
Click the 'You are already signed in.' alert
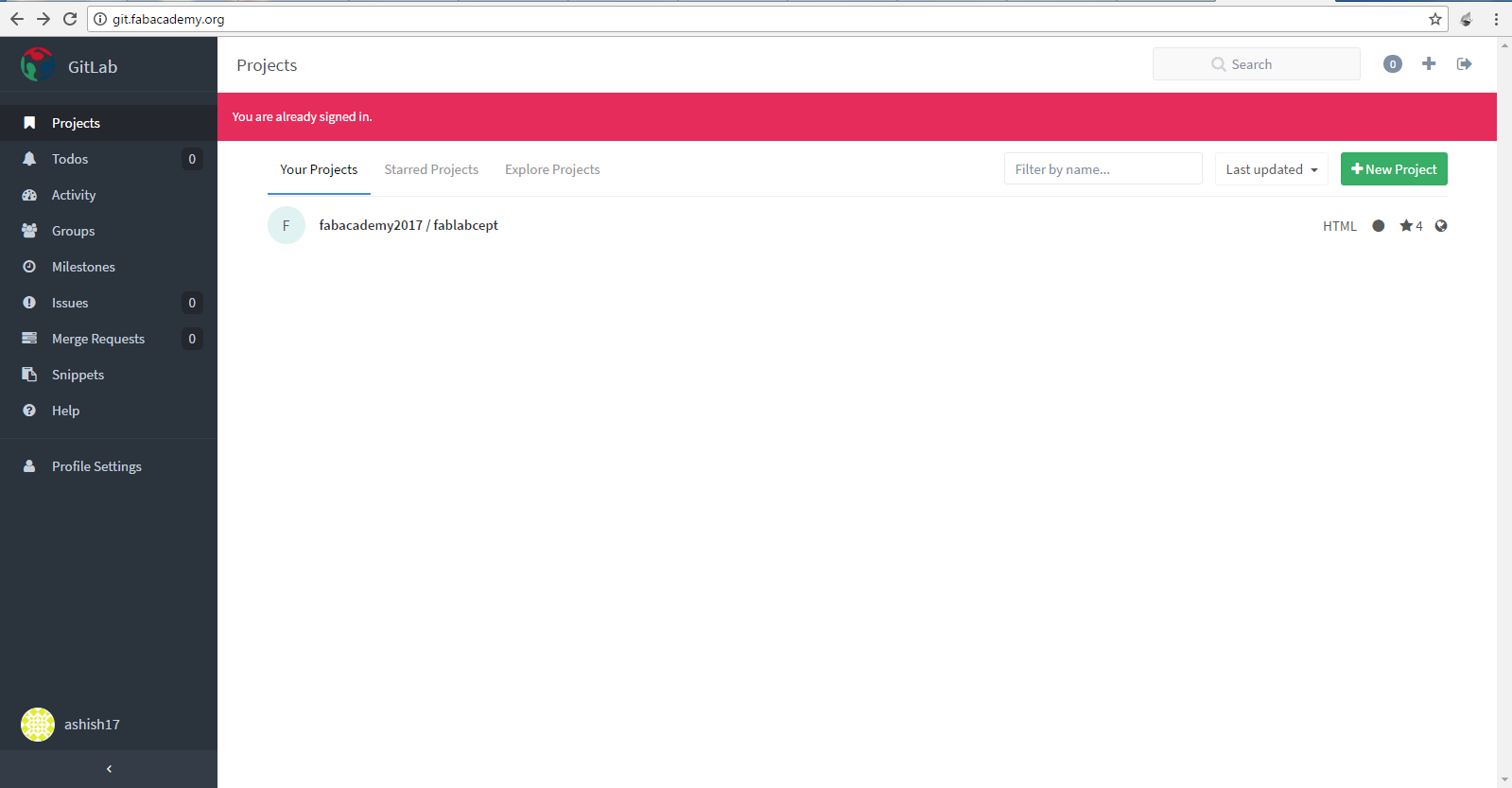click(857, 117)
